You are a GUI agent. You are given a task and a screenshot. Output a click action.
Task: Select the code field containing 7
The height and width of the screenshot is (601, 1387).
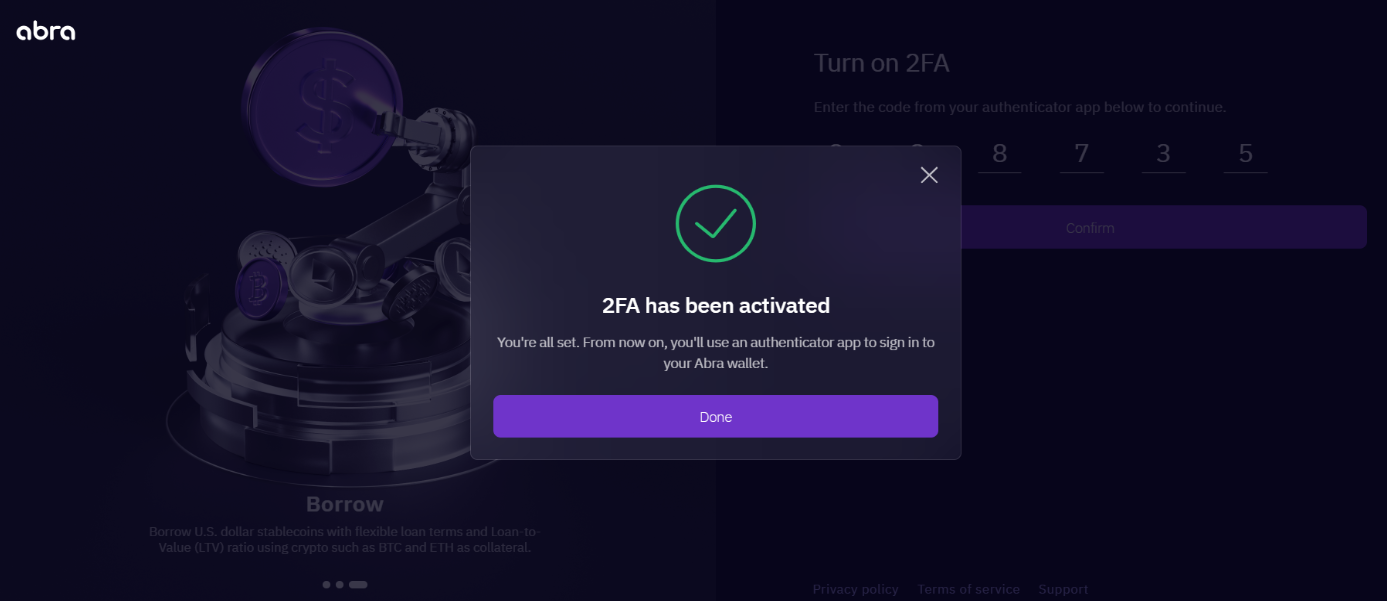1081,154
